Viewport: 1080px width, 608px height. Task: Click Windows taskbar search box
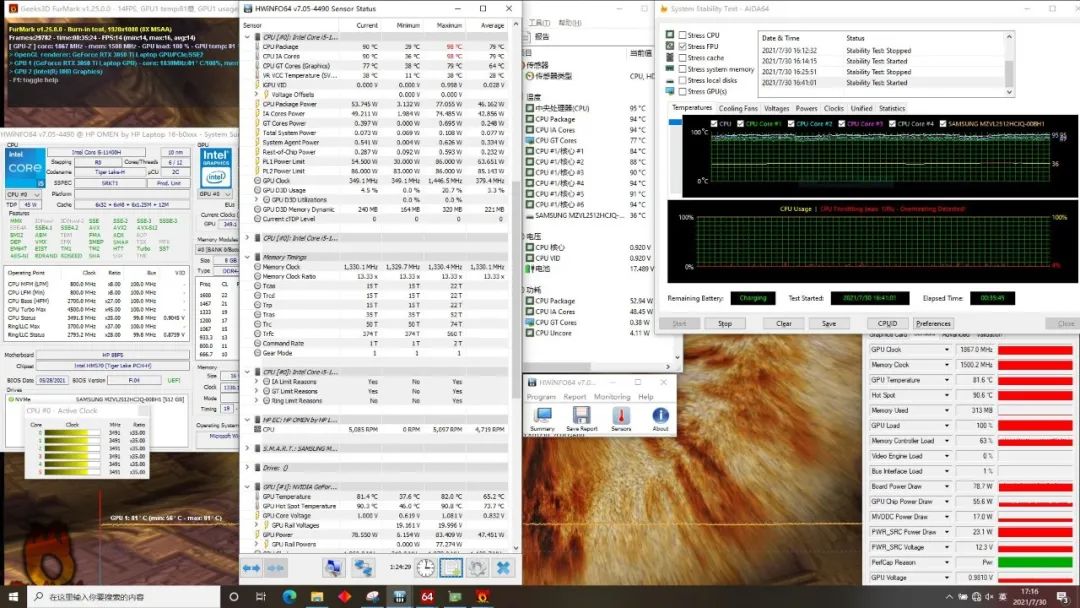[124, 596]
